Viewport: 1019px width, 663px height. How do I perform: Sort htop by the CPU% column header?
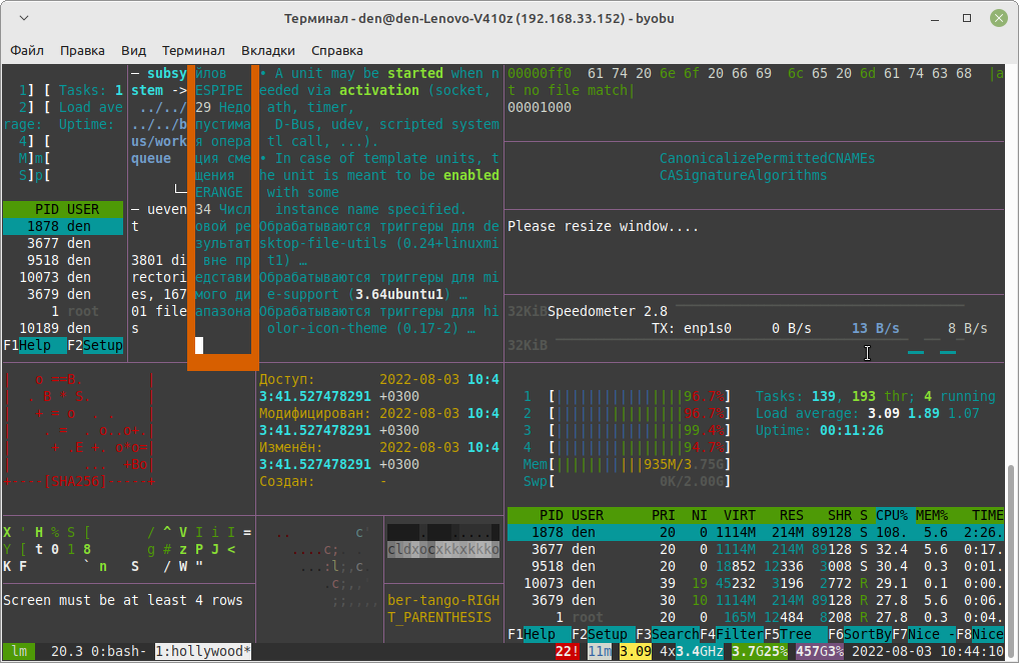[x=892, y=515]
